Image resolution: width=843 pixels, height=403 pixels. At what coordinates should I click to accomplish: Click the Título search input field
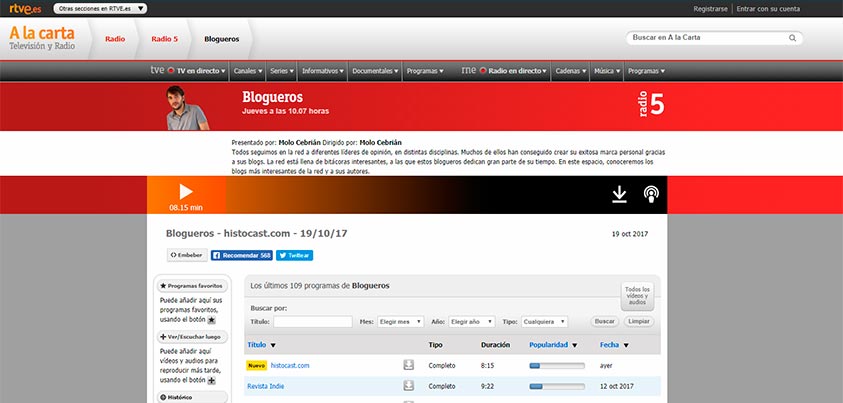point(312,322)
